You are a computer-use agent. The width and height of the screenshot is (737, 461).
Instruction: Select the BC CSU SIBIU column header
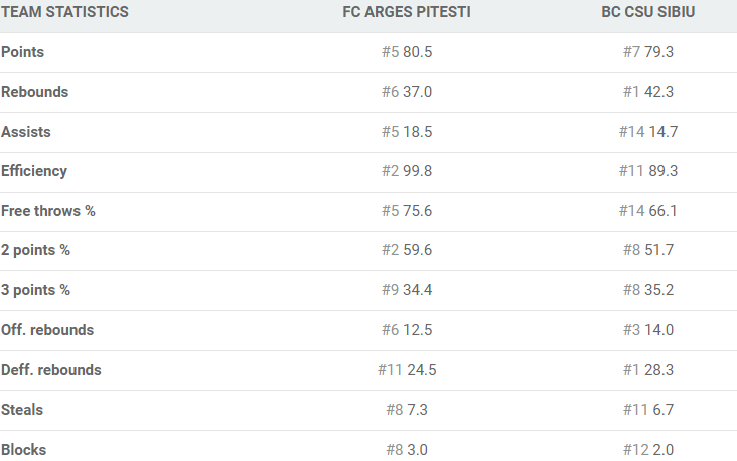pos(648,12)
